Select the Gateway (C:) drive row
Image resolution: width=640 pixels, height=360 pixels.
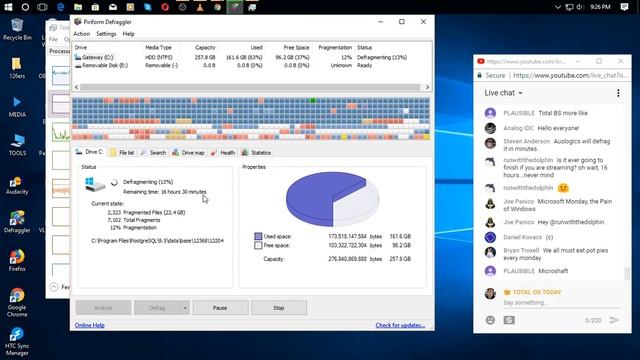pos(252,58)
